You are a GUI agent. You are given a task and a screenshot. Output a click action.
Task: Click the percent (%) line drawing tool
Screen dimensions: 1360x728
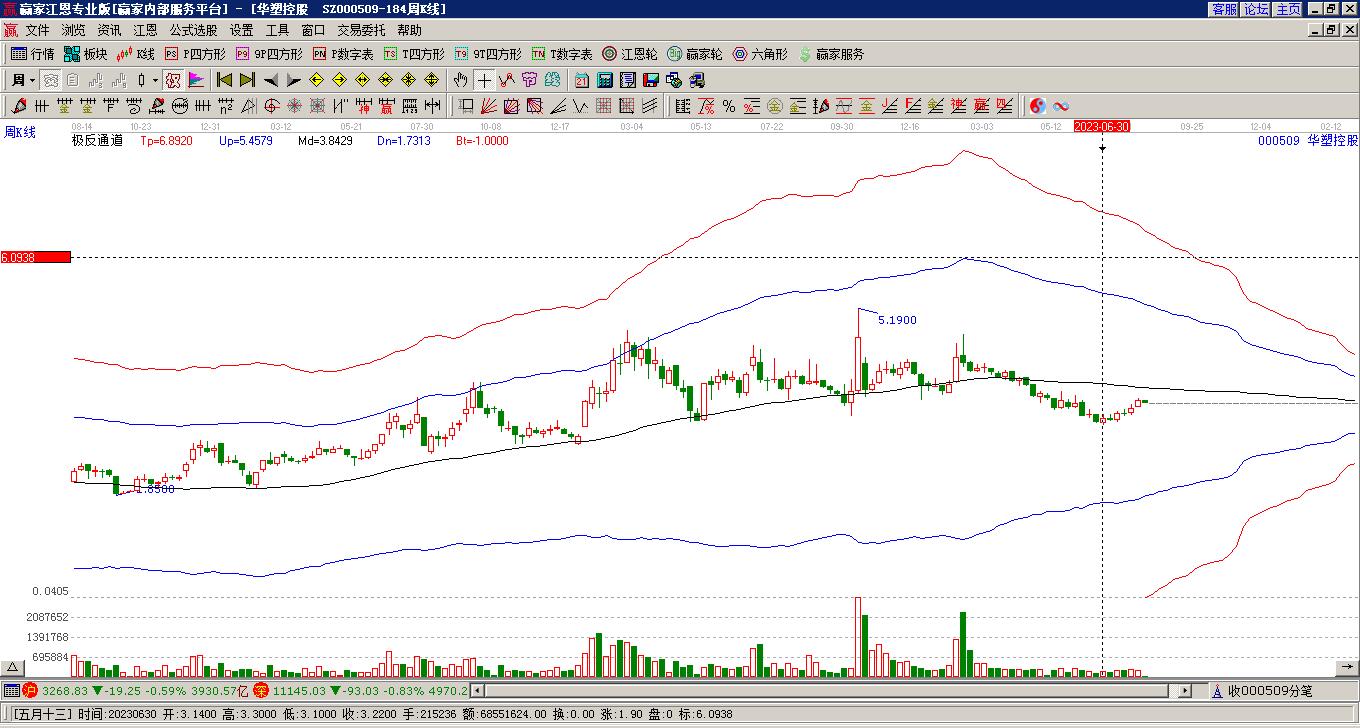point(729,106)
